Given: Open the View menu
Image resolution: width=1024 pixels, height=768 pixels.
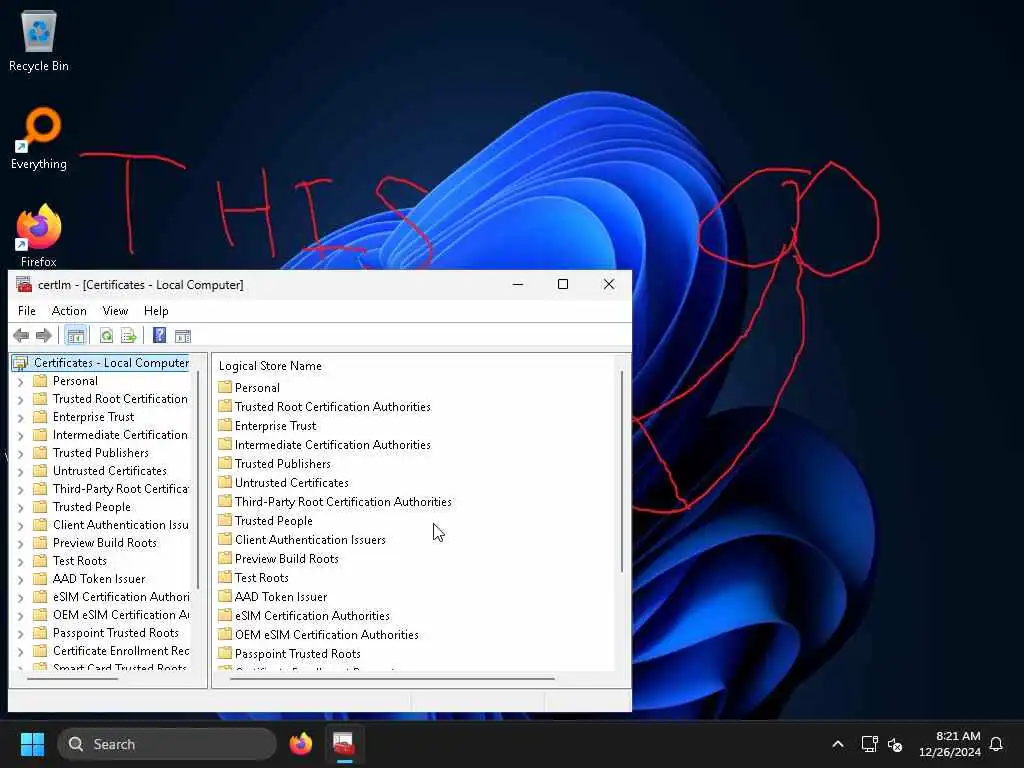Looking at the screenshot, I should tap(115, 311).
